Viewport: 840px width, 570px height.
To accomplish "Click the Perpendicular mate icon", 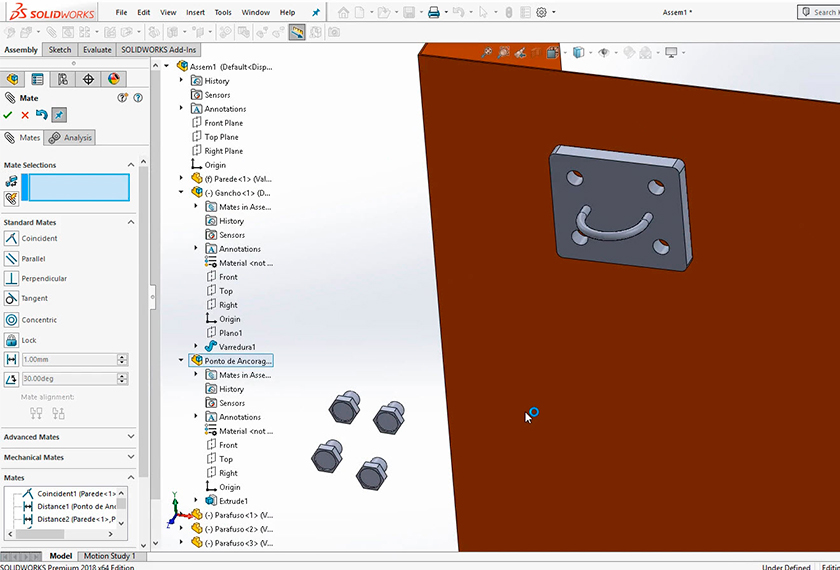I will 12,278.
